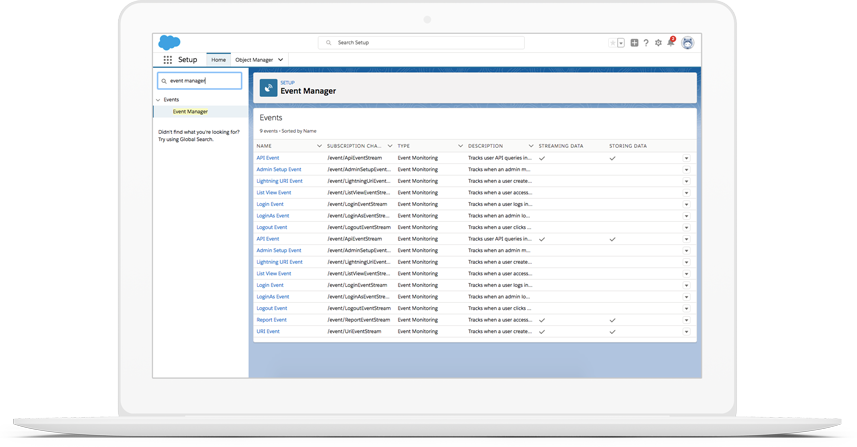Click the /event/UriEventStream channel cell

pos(354,331)
